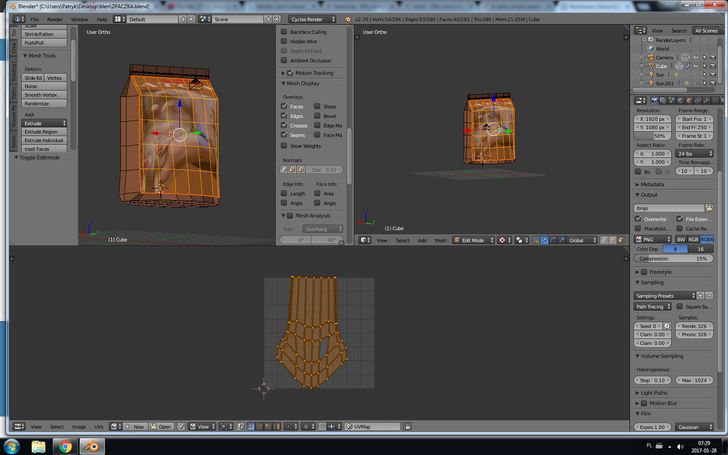
Task: Click the Extrude Region button
Action: (x=45, y=132)
